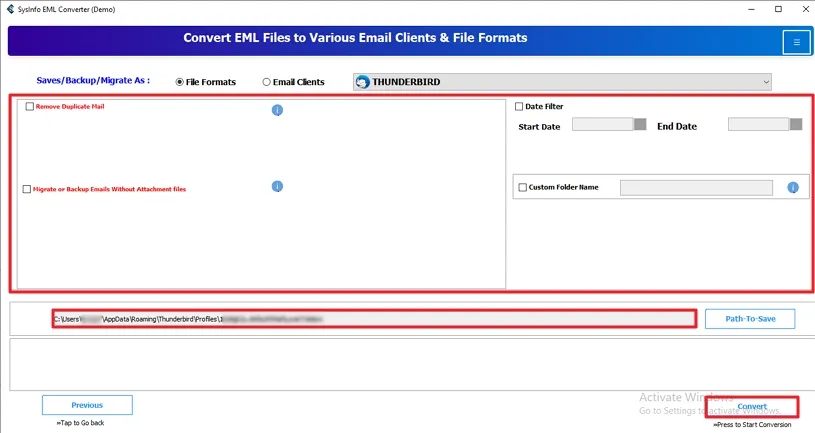815x433 pixels.
Task: Tick the Custom Folder Name checkbox
Action: pyautogui.click(x=522, y=187)
